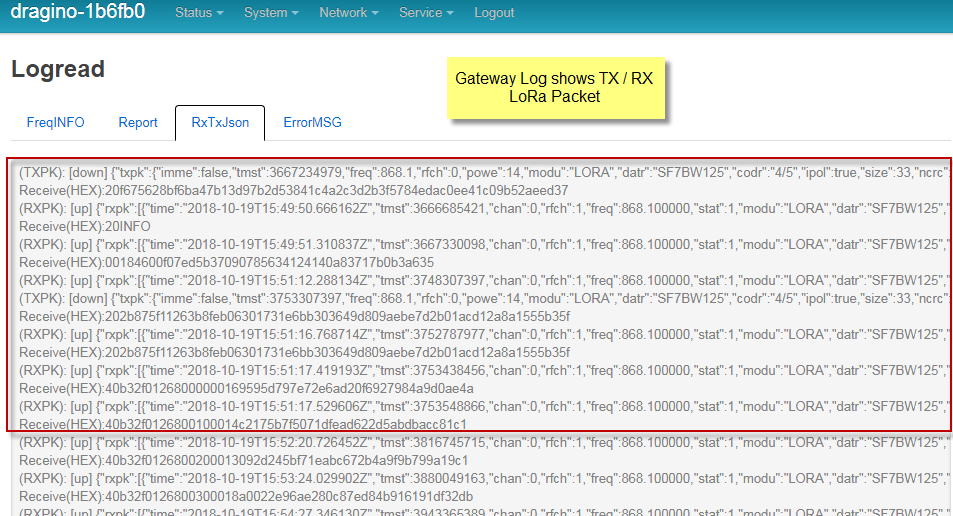Switch to the FreqINFO tab
The image size is (953, 516).
coord(55,122)
